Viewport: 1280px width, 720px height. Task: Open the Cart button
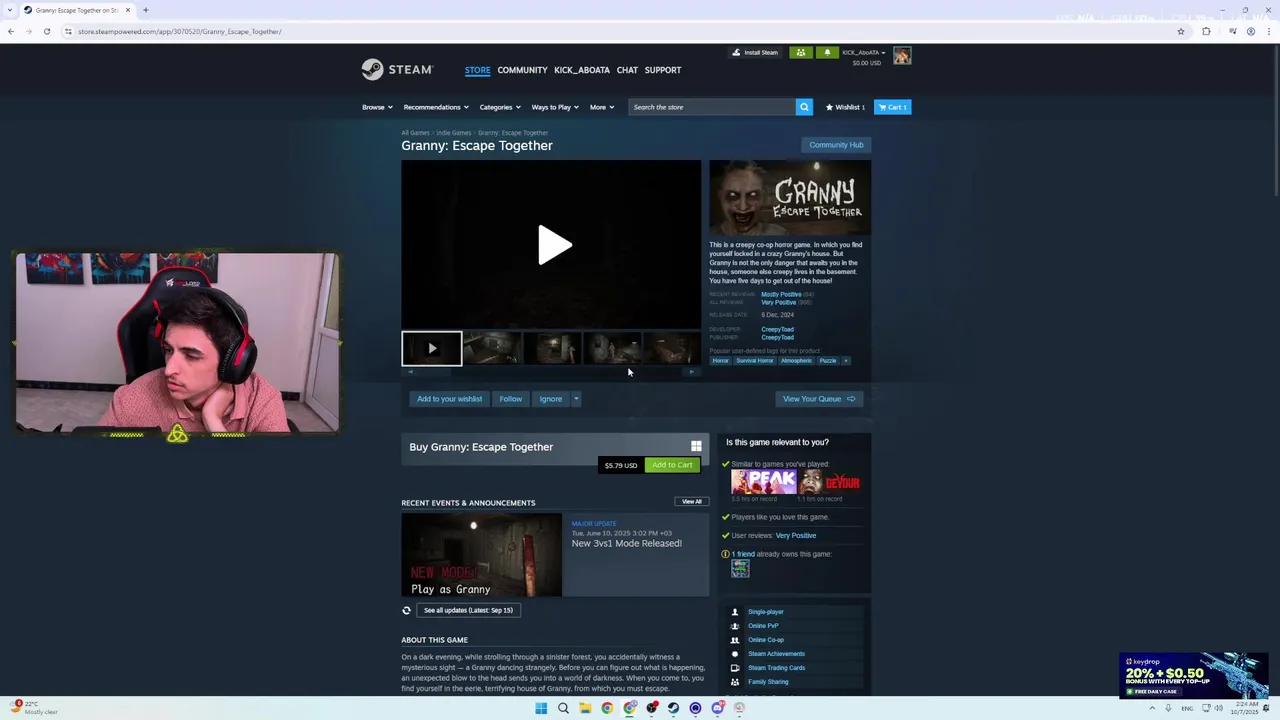(x=892, y=107)
